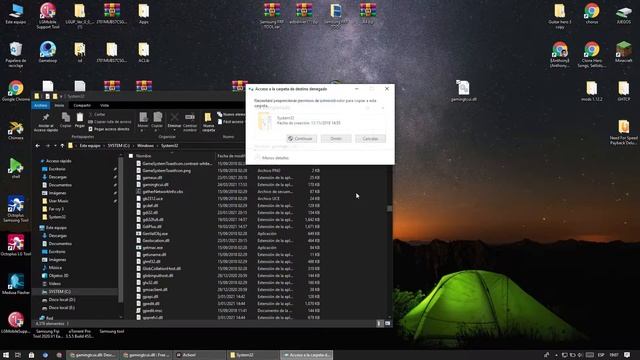This screenshot has width=640, height=360.
Task: Open the recent locations dropdown arrow
Action: pyautogui.click(x=55, y=146)
